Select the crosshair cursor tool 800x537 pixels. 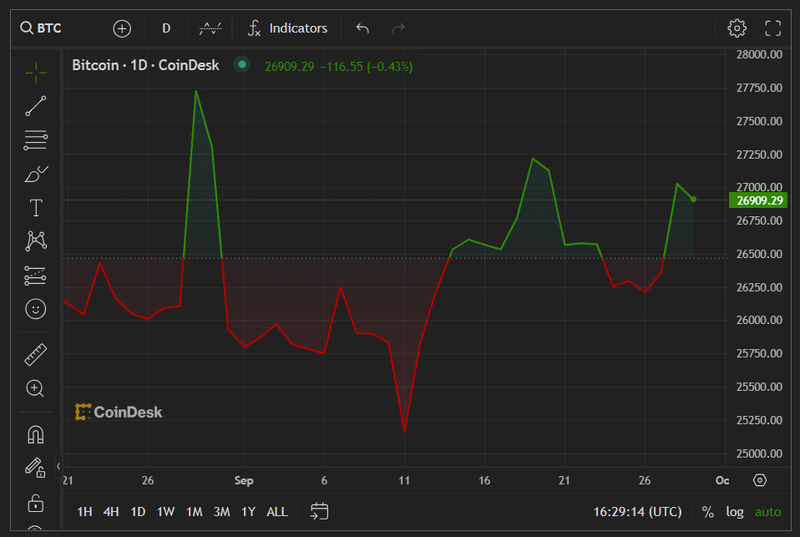[x=36, y=72]
